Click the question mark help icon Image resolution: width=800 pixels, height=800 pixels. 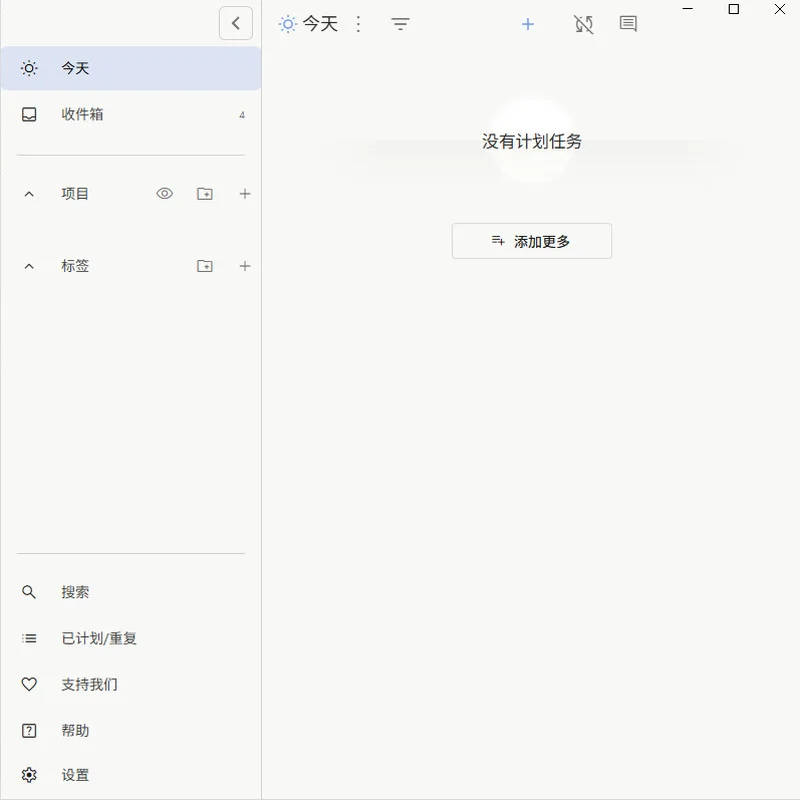click(x=29, y=731)
